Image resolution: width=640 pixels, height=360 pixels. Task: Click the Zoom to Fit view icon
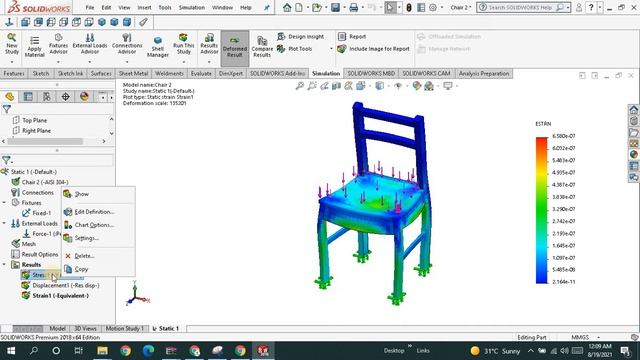click(x=300, y=86)
